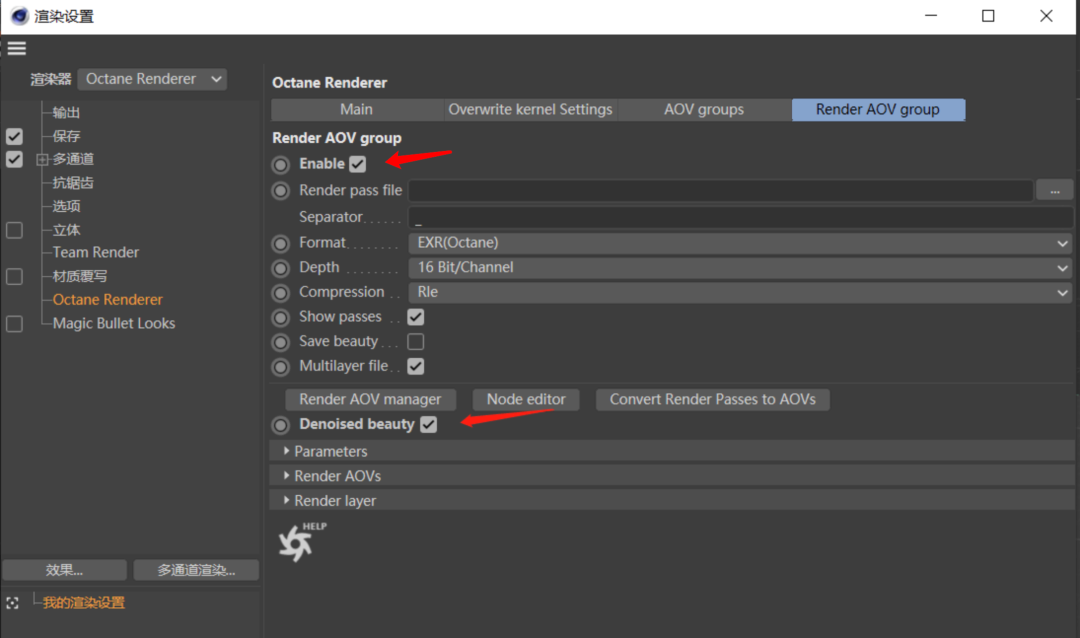1080x638 pixels.
Task: Open the Compression Rle dropdown
Action: point(740,293)
